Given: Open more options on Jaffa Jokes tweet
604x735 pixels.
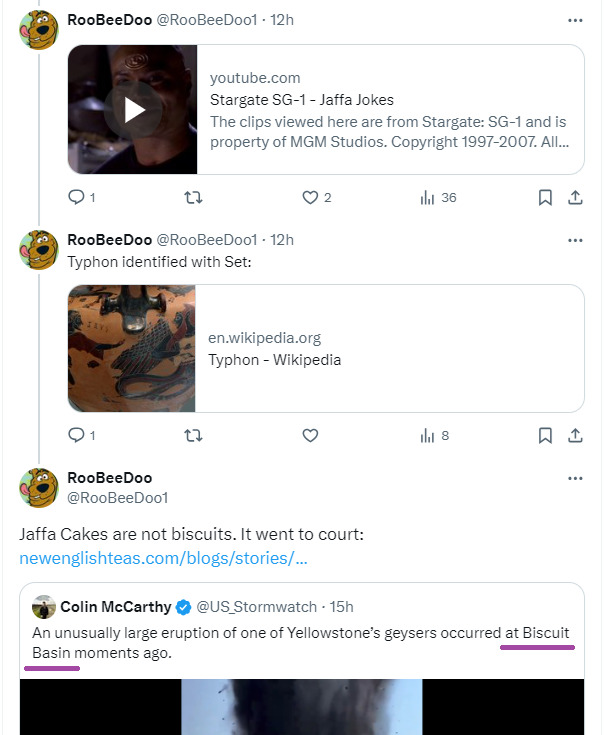Looking at the screenshot, I should 575,19.
